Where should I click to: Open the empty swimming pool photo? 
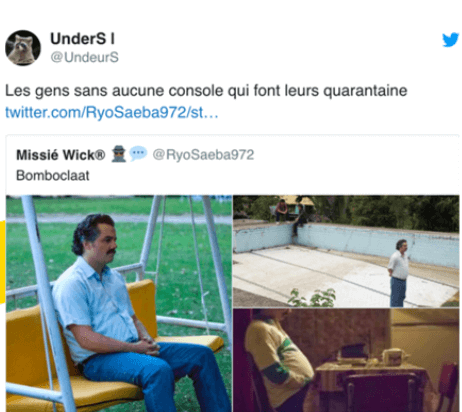click(346, 251)
